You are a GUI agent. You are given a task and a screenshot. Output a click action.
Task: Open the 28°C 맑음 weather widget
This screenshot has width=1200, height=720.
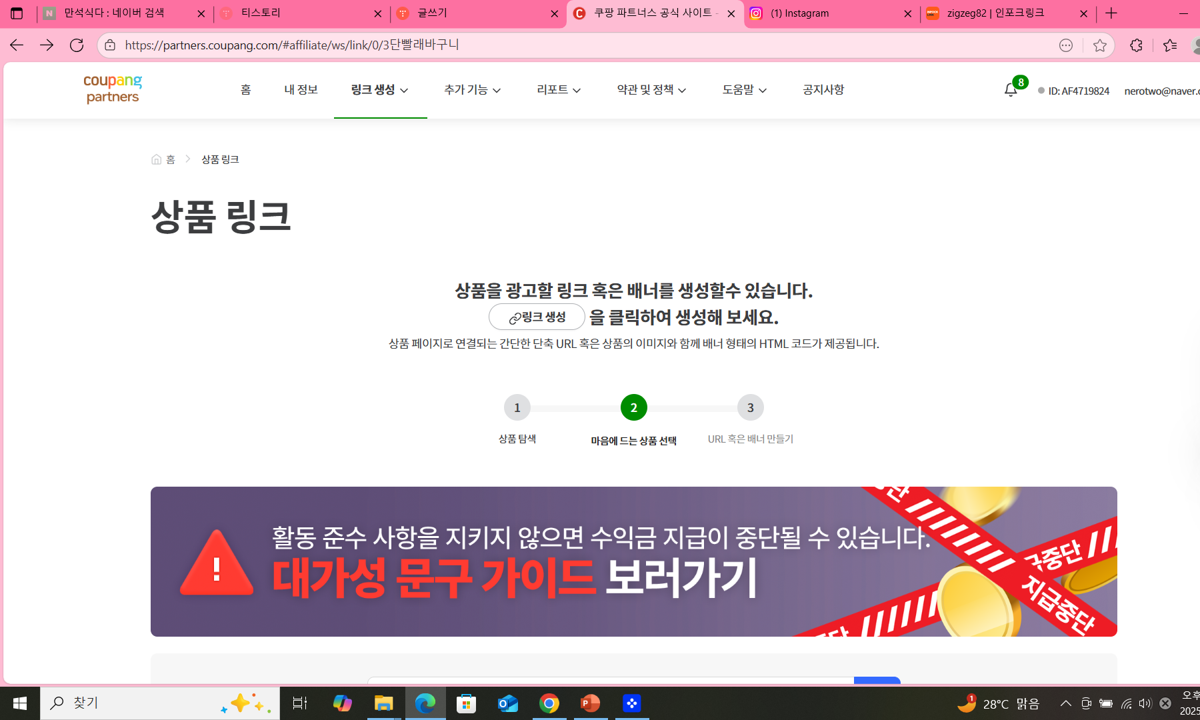coord(999,704)
